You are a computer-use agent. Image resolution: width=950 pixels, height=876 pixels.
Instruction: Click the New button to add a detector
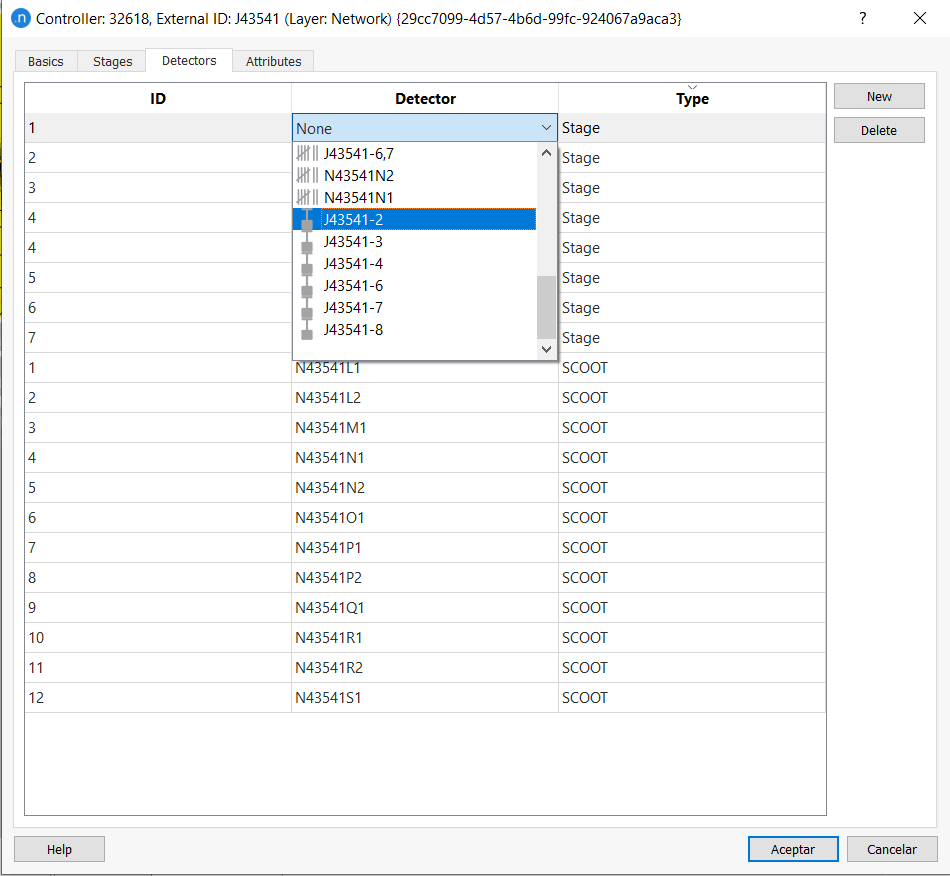pos(878,96)
